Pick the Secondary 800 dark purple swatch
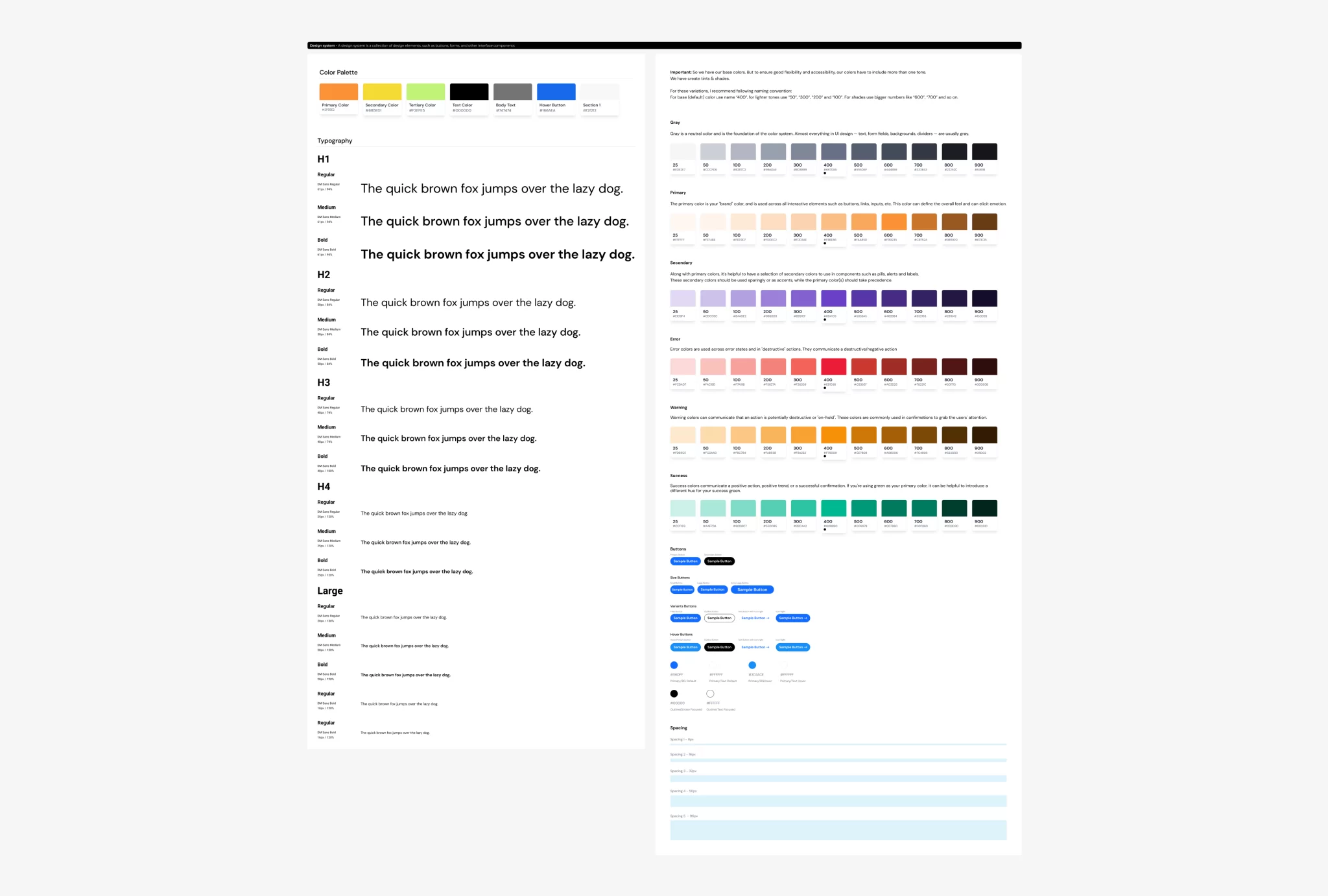 [x=954, y=298]
